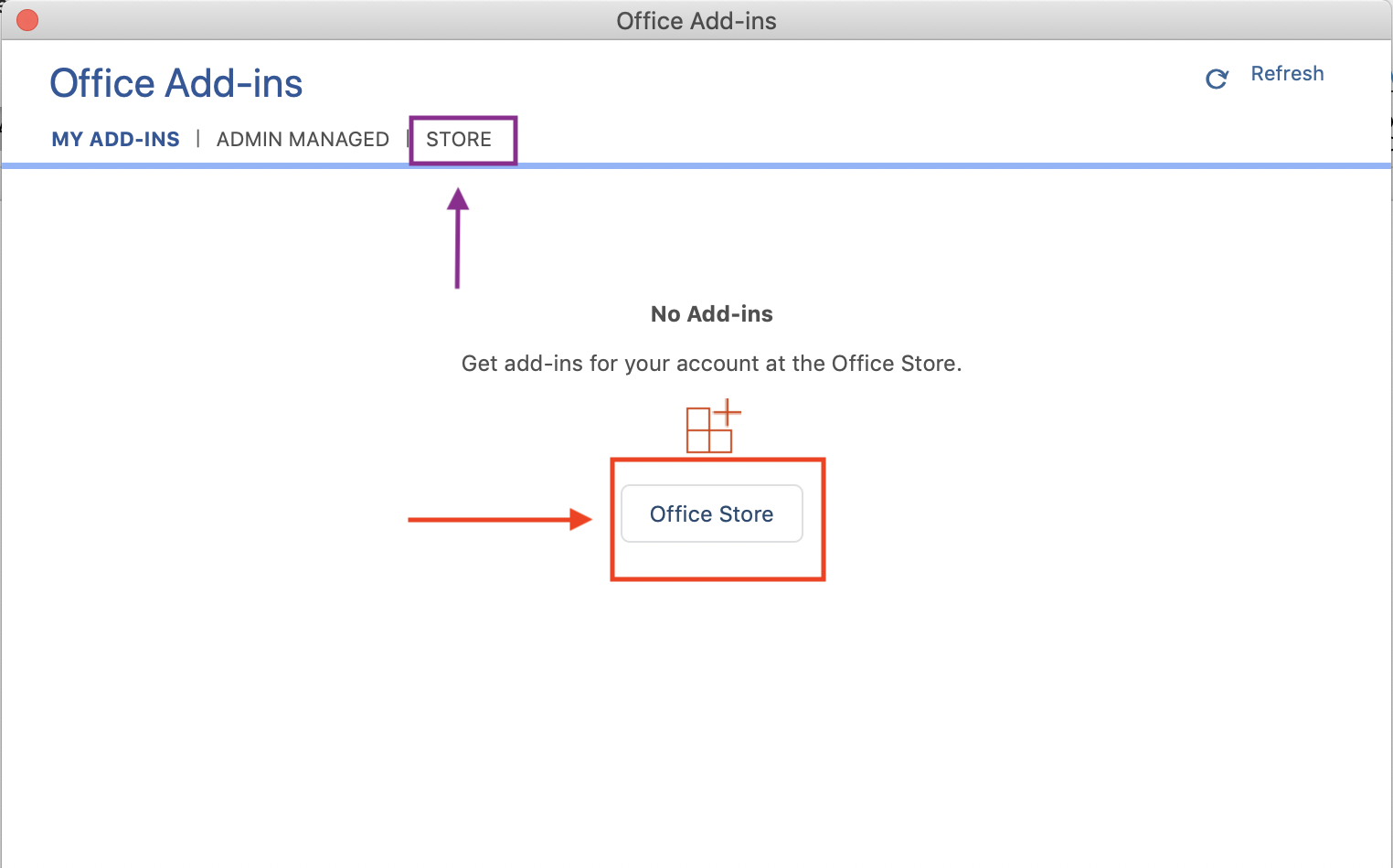Click the bold No Add-ins message
The image size is (1393, 868).
[711, 314]
